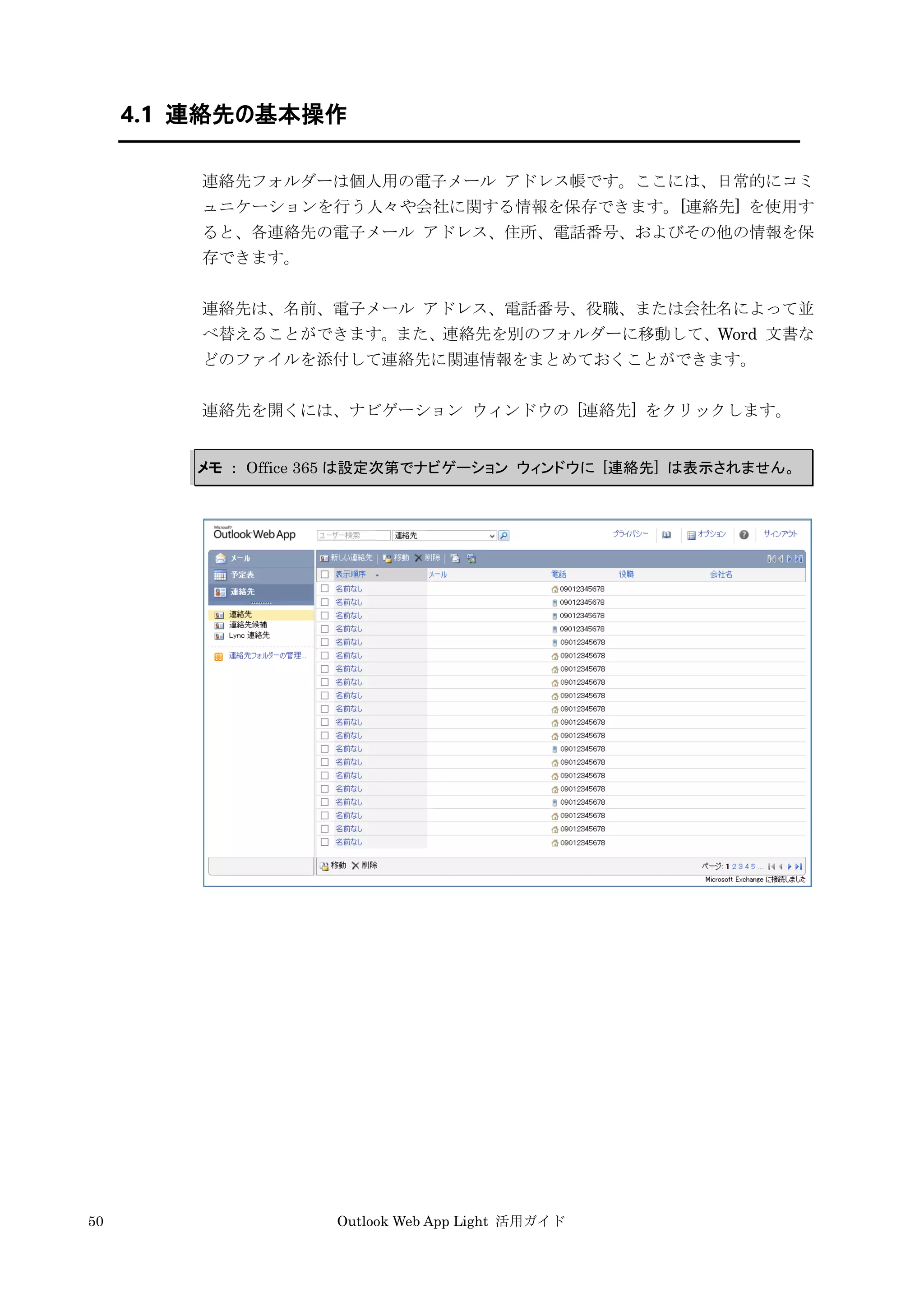The image size is (924, 1307).
Task: Go to first page using top toolbar arrow
Action: 771,559
